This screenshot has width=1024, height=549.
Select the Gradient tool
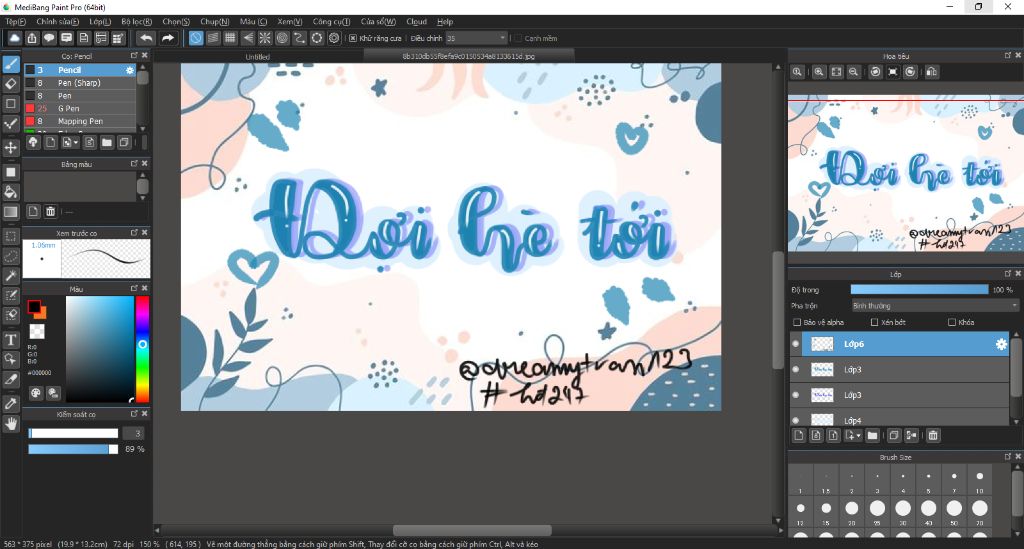pos(10,212)
